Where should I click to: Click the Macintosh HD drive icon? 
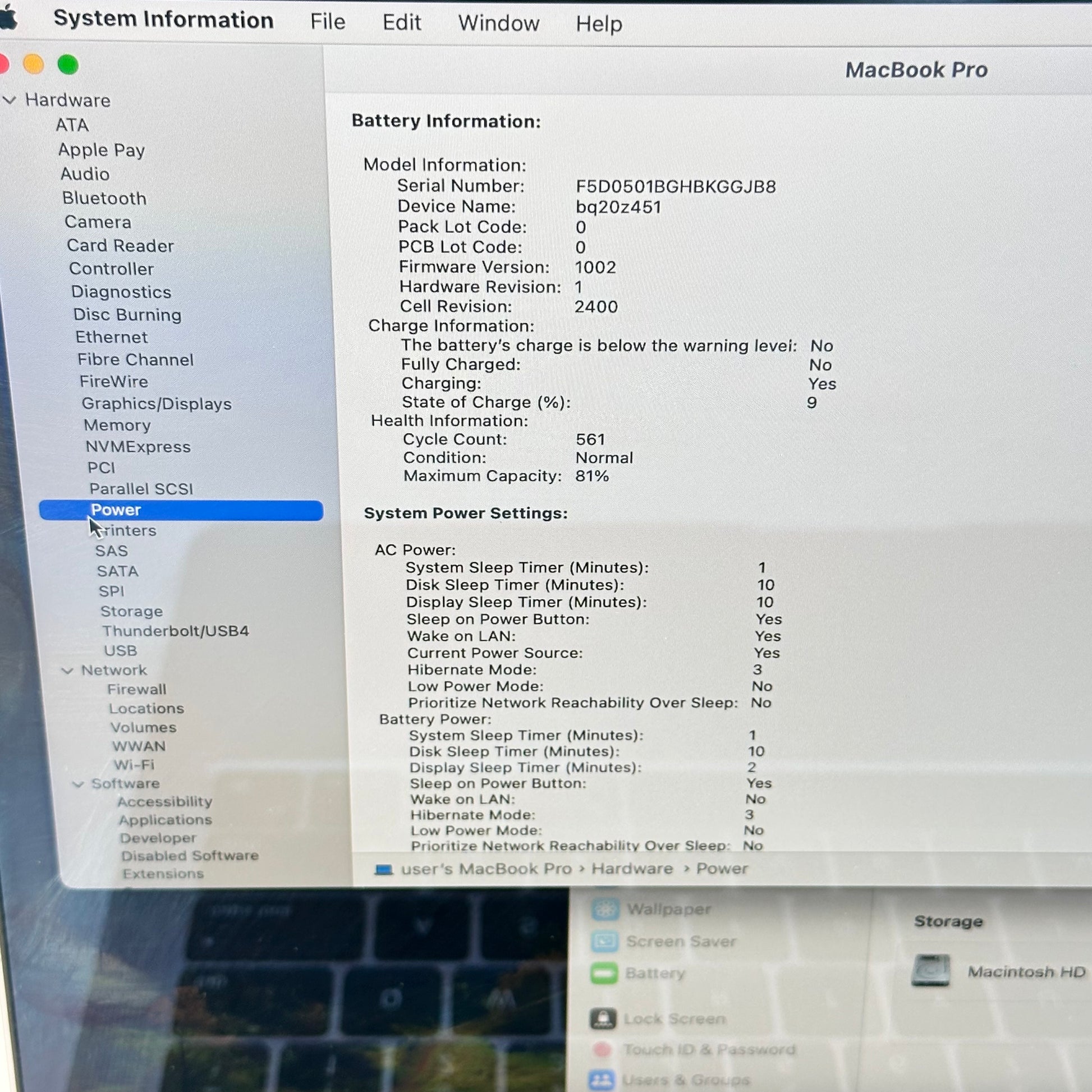pos(930,971)
